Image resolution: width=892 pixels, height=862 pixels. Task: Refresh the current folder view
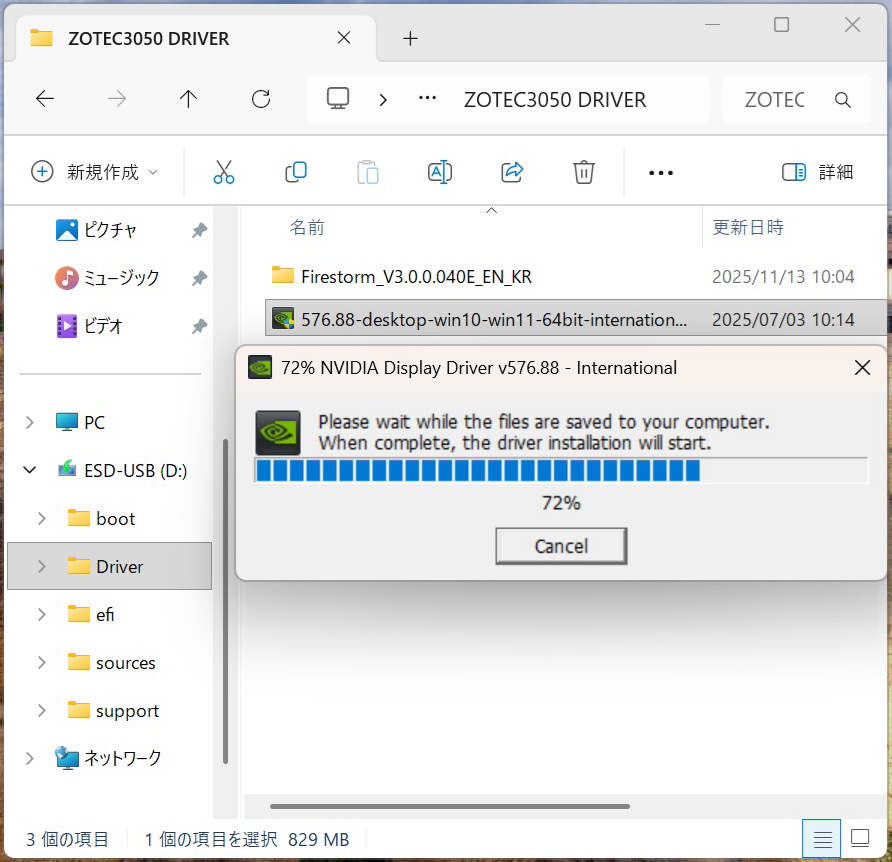pyautogui.click(x=261, y=99)
